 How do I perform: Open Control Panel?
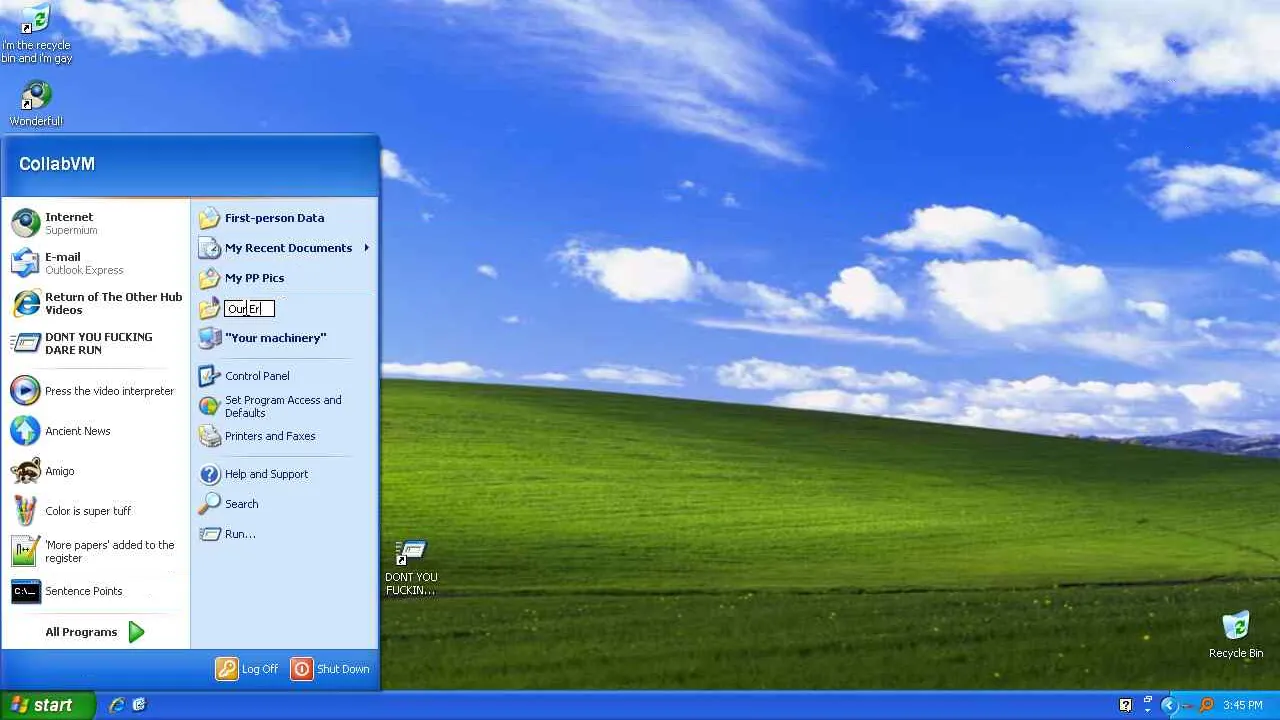pyautogui.click(x=285, y=376)
